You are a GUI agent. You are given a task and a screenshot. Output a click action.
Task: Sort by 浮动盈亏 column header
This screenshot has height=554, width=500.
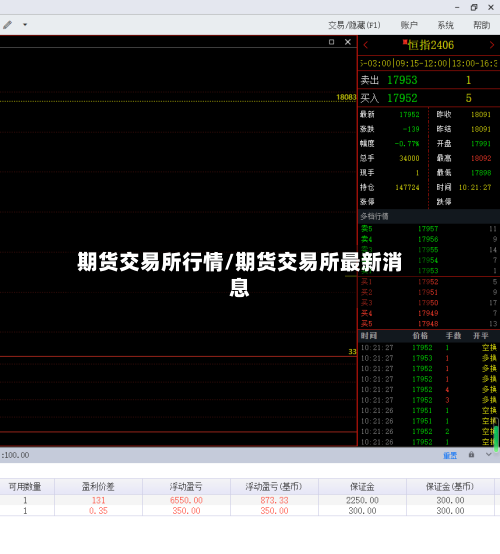click(186, 487)
